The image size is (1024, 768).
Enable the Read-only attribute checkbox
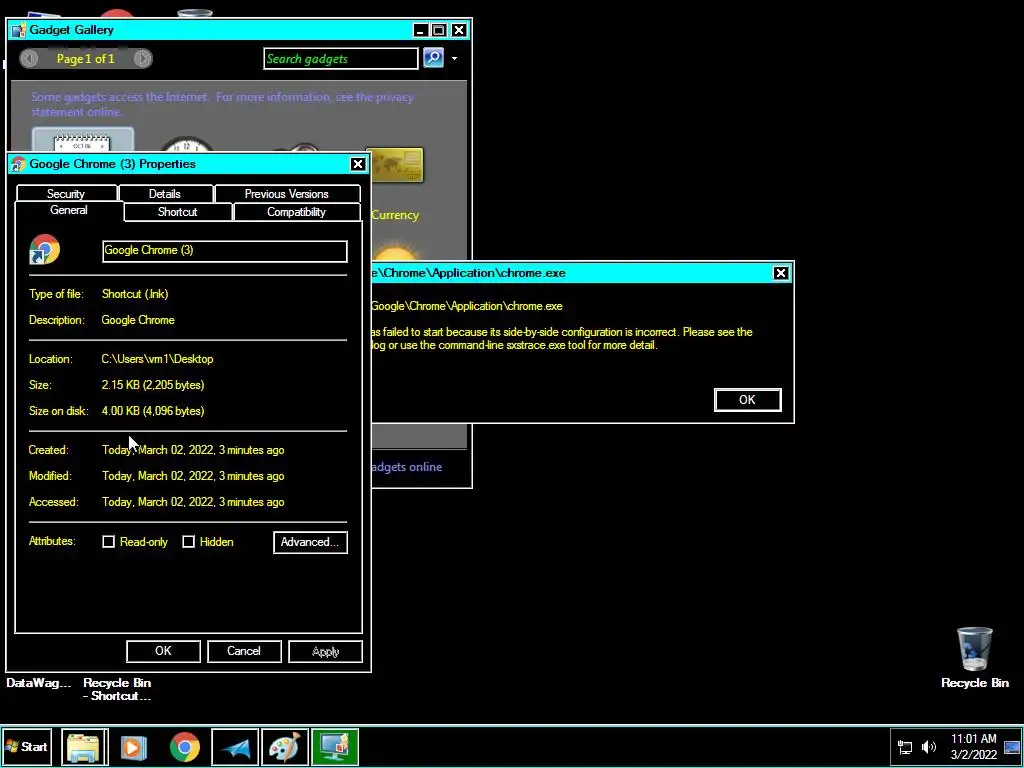point(108,541)
